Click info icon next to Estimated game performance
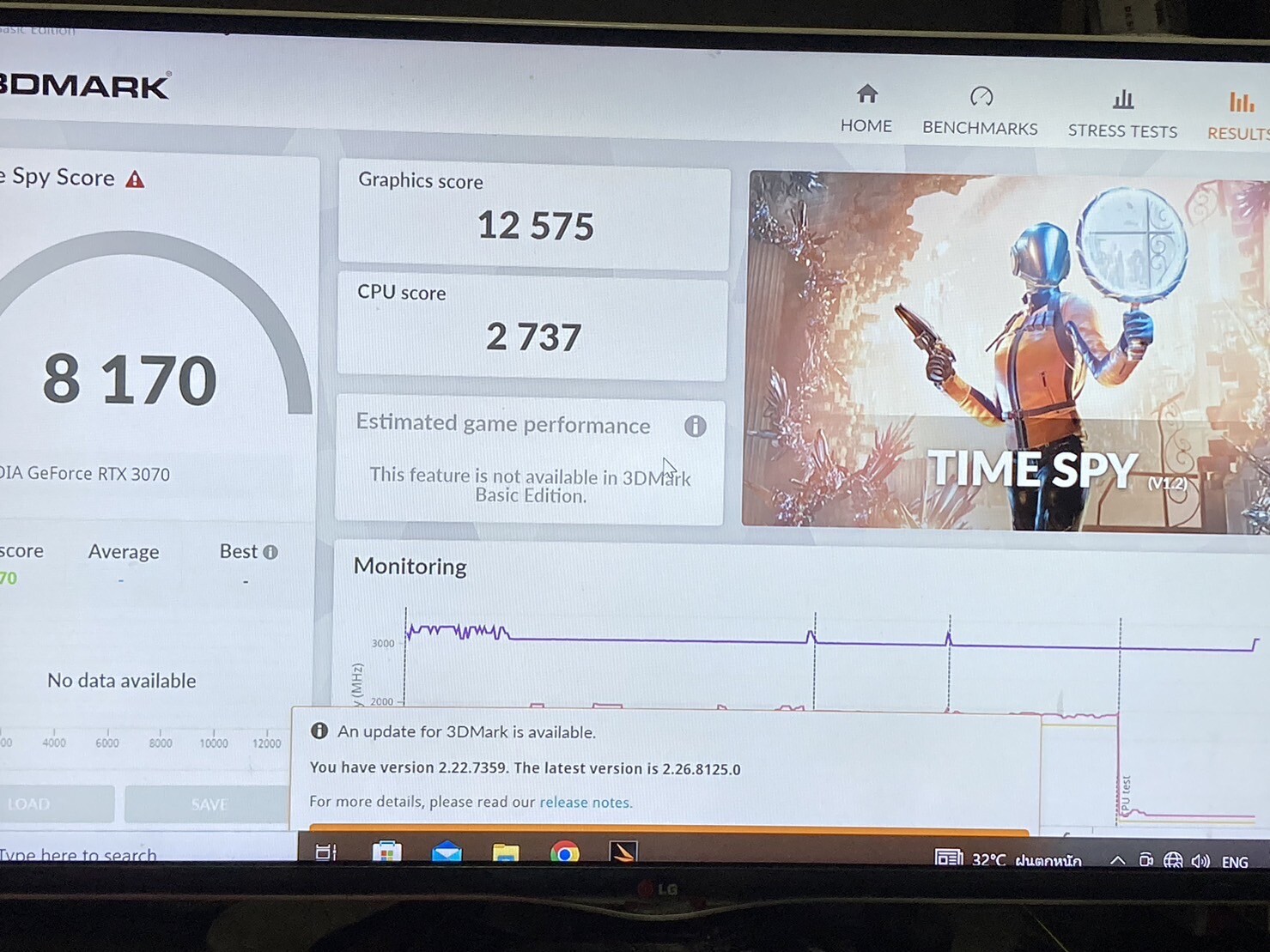 695,426
